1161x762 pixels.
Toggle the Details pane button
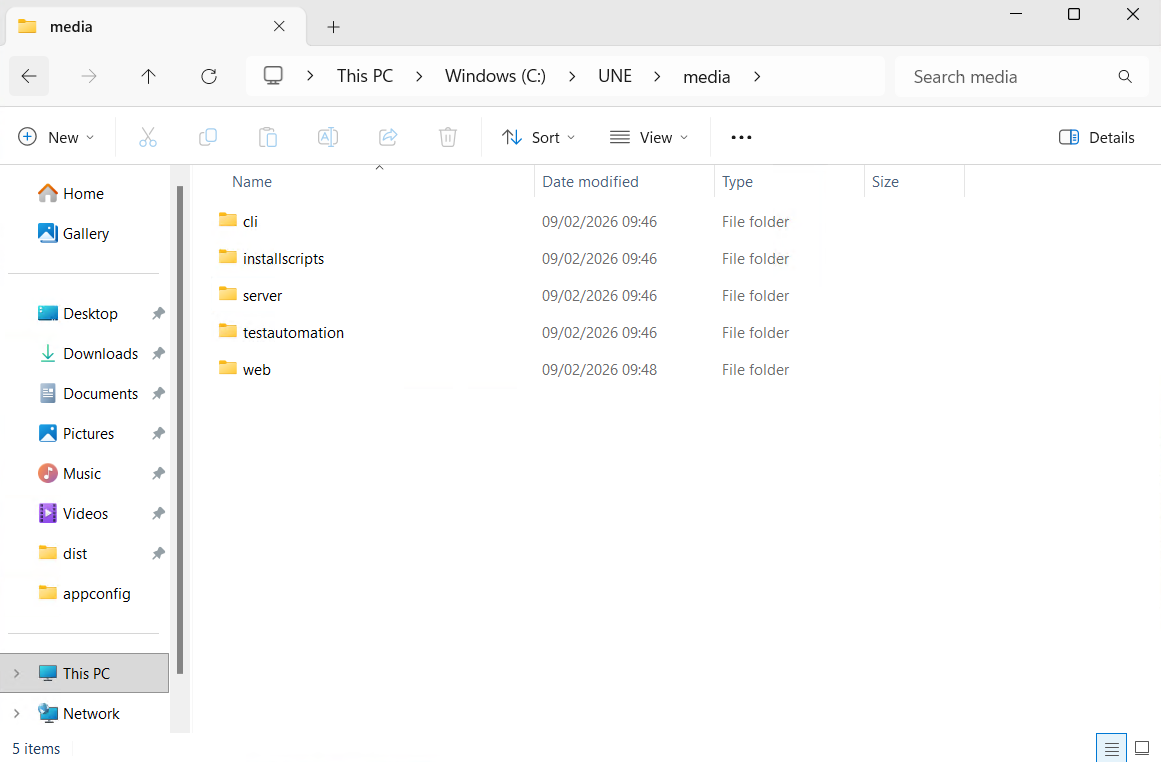coord(1097,138)
